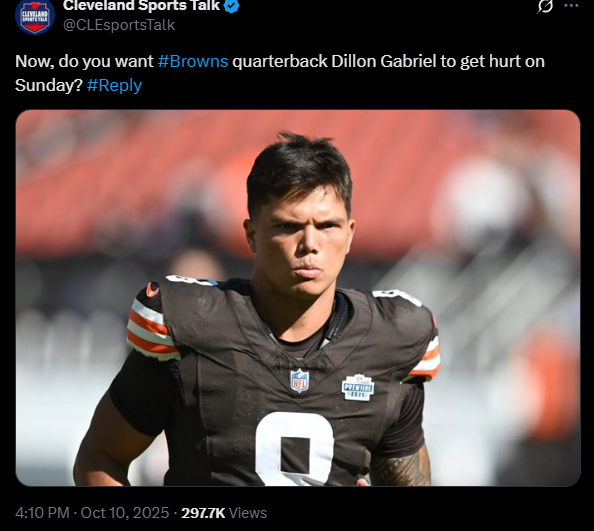Click the 297.7K view count
594x531 pixels.
pyautogui.click(x=203, y=513)
